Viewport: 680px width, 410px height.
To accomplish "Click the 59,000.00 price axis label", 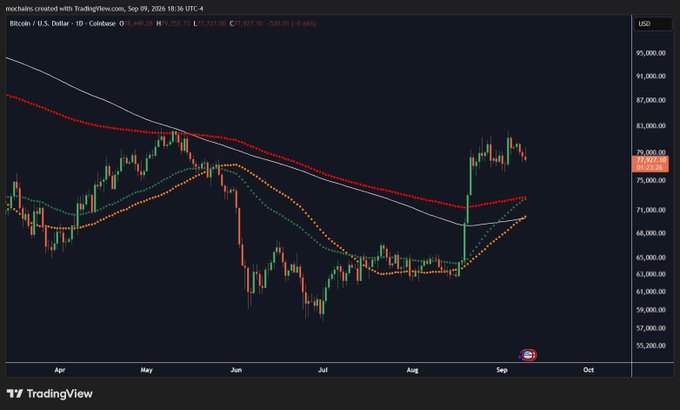I will tap(651, 310).
